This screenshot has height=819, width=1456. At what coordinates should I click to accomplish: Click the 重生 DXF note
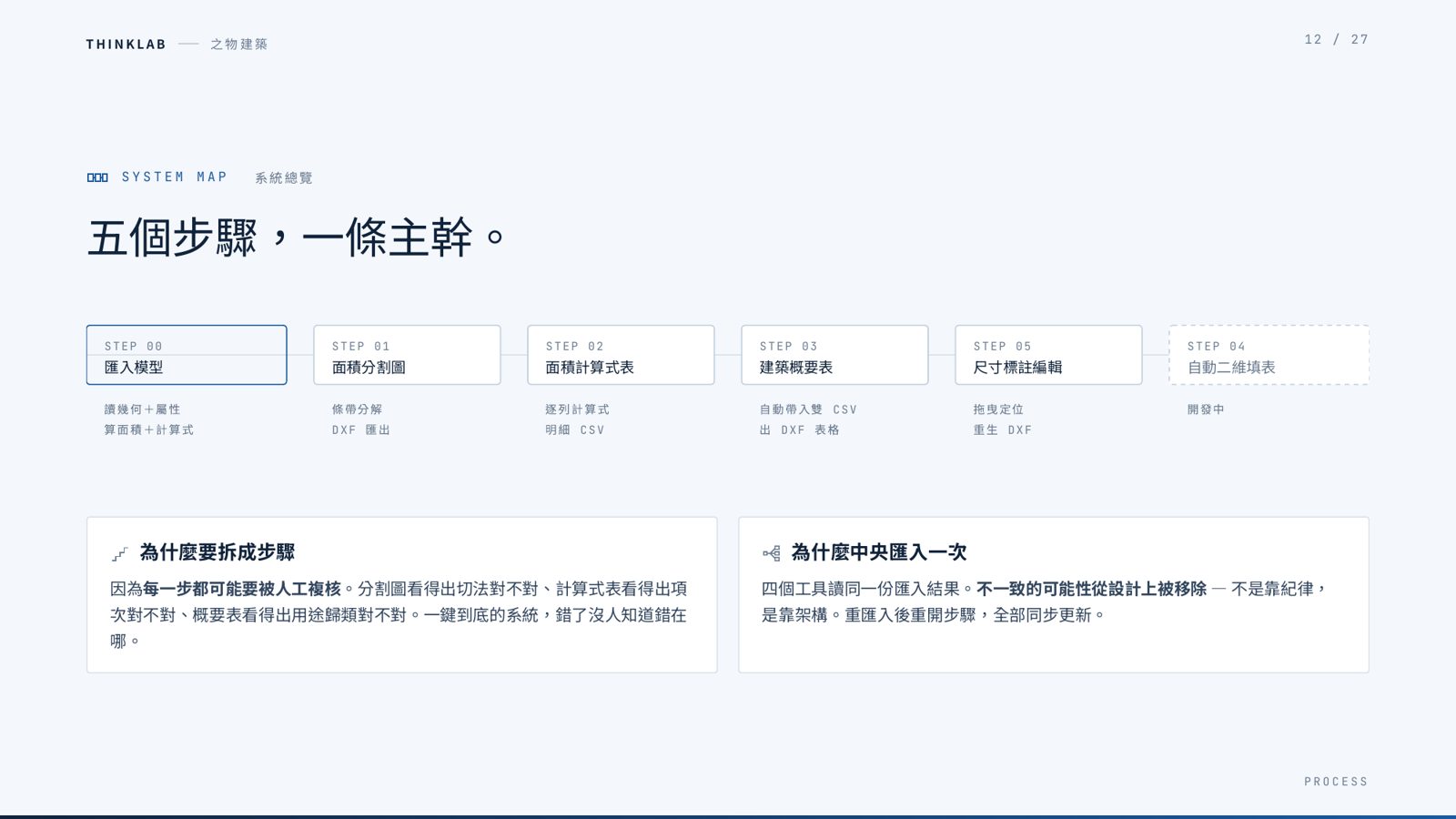(1002, 430)
